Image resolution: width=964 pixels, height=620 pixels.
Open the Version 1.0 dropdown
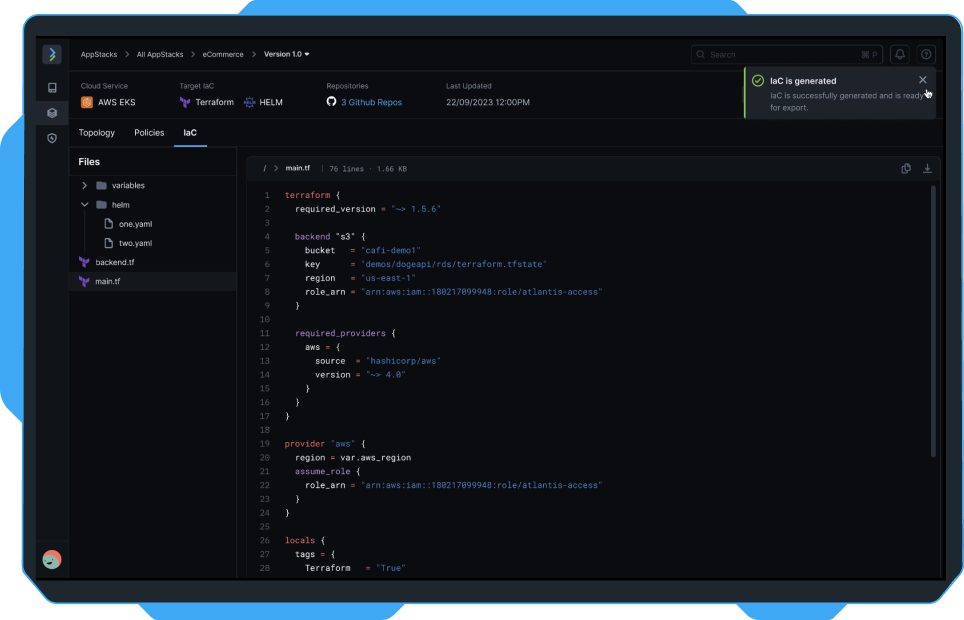click(x=286, y=54)
